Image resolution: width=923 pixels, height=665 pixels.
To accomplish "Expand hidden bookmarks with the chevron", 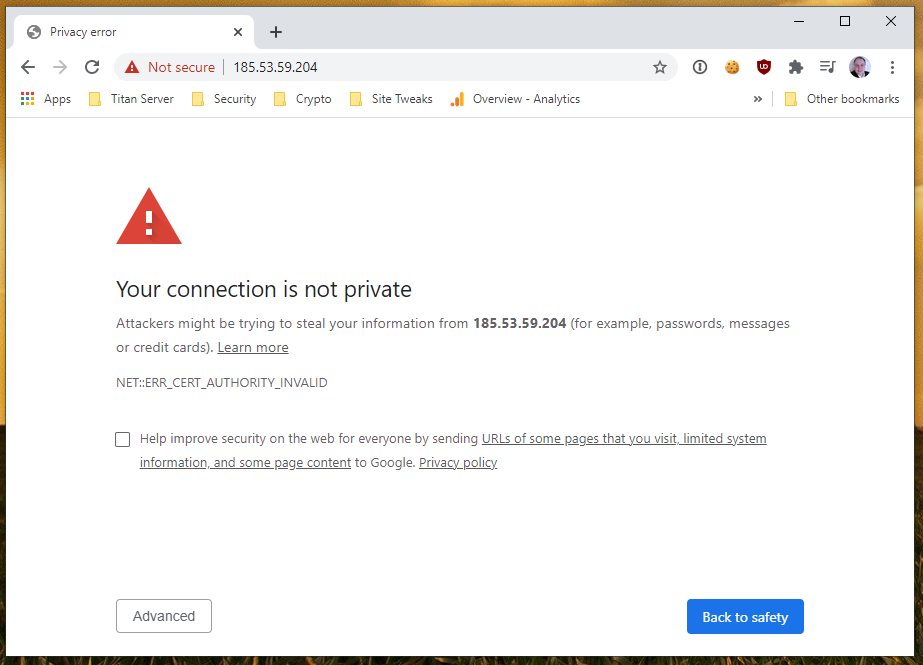I will click(758, 99).
